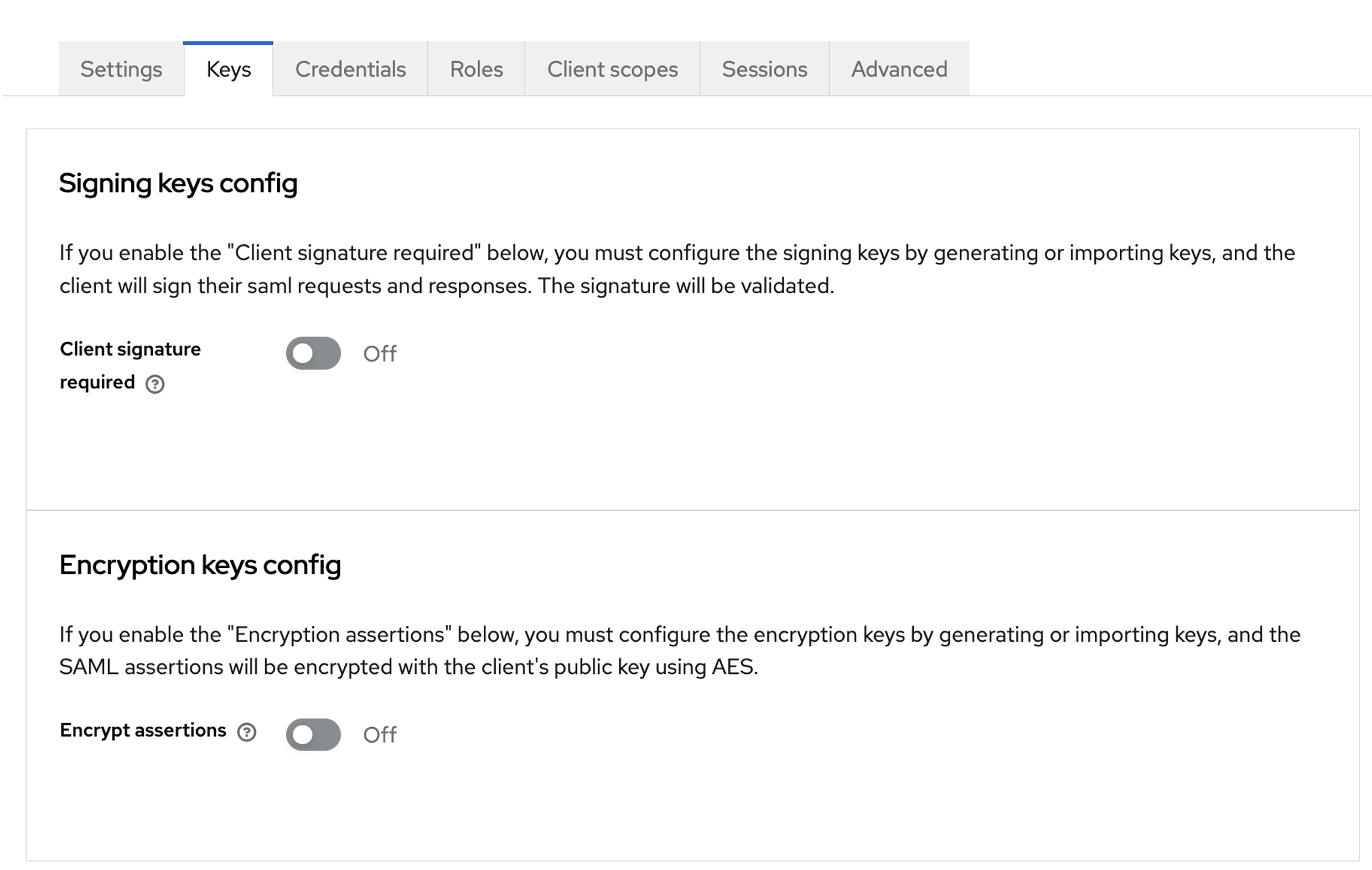Switch to the Settings tab
Image resolution: width=1372 pixels, height=870 pixels.
(121, 70)
